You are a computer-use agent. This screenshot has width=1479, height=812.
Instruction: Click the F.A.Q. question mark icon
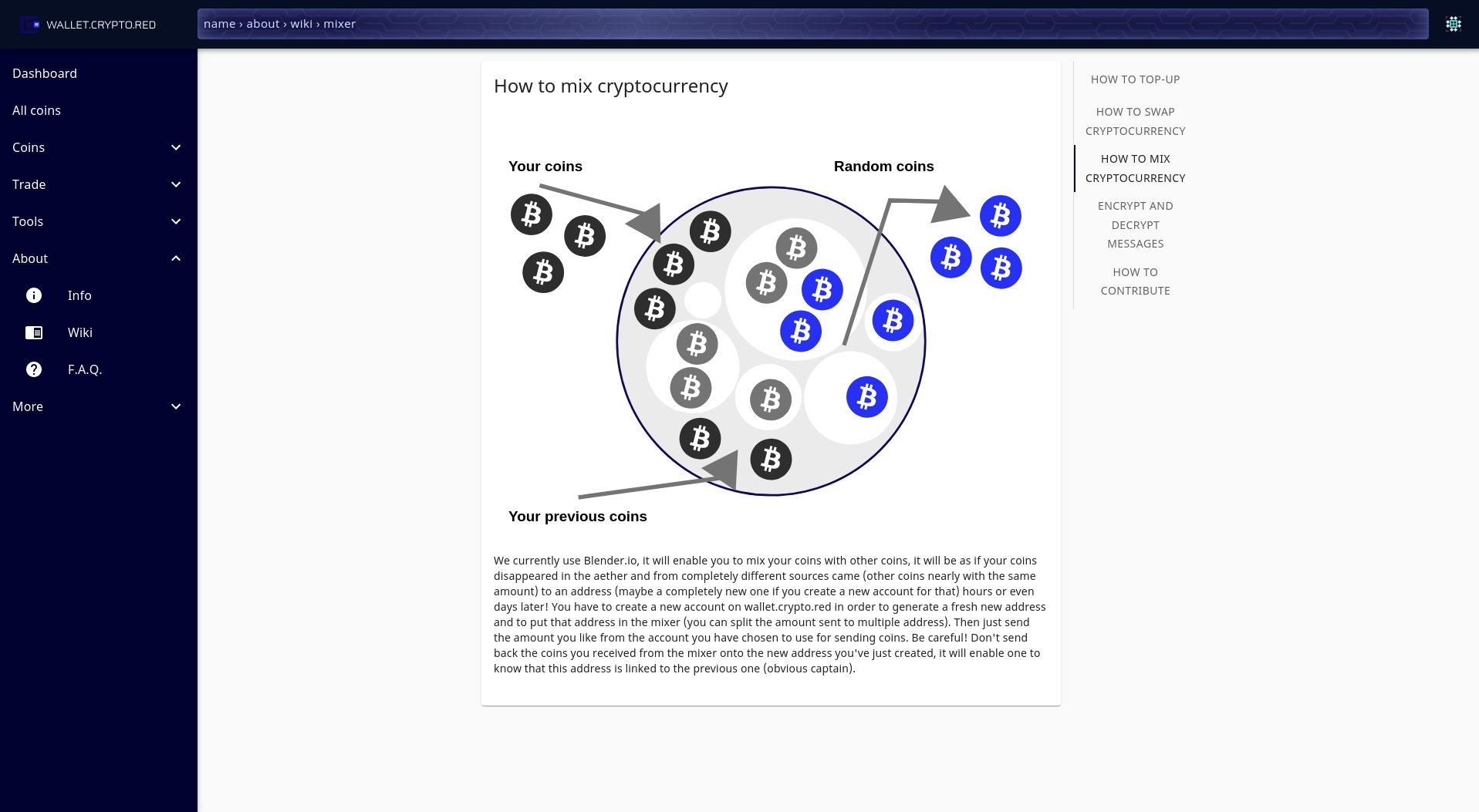34,369
